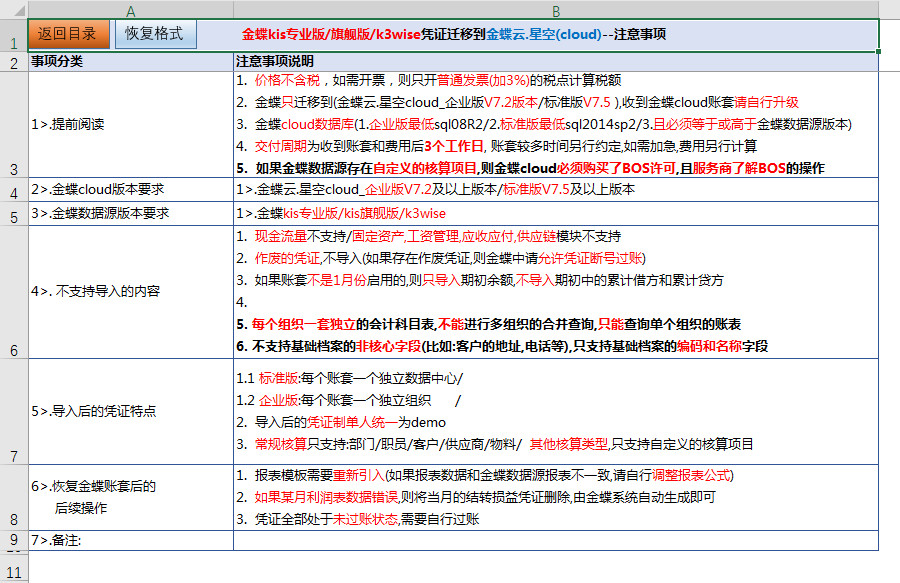The height and width of the screenshot is (583, 900).
Task: Select the 4>. 不支持导入的内容 cell
Action: coord(130,292)
